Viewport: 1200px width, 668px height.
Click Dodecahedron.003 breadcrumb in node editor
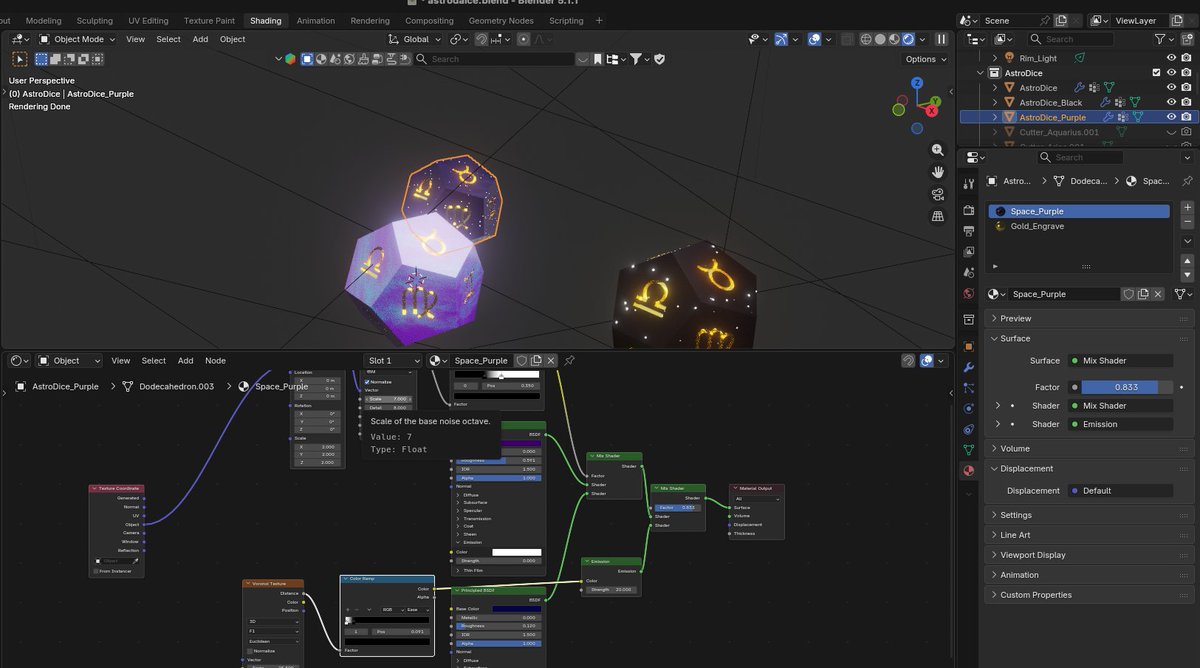[176, 386]
